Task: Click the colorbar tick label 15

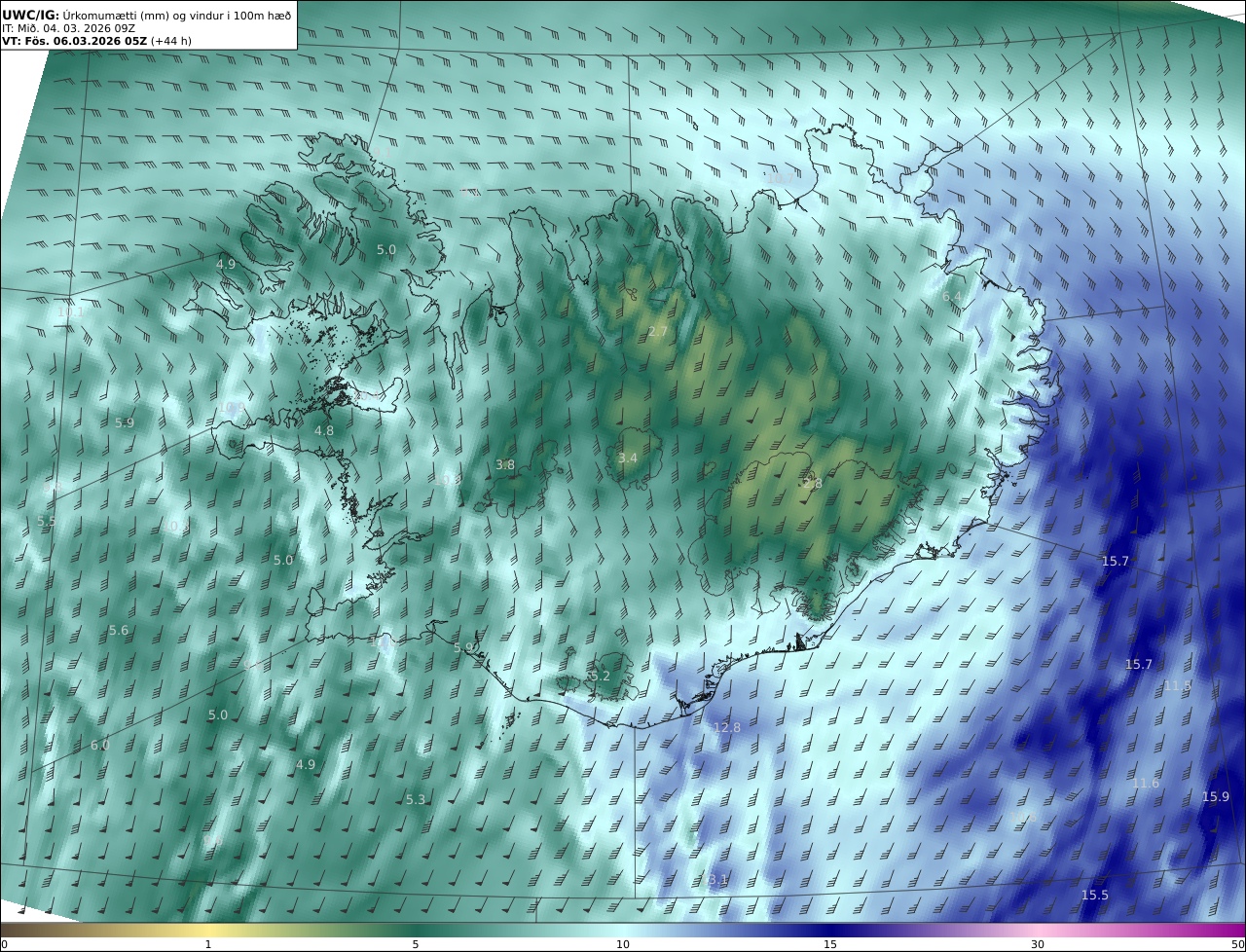Action: 830,944
